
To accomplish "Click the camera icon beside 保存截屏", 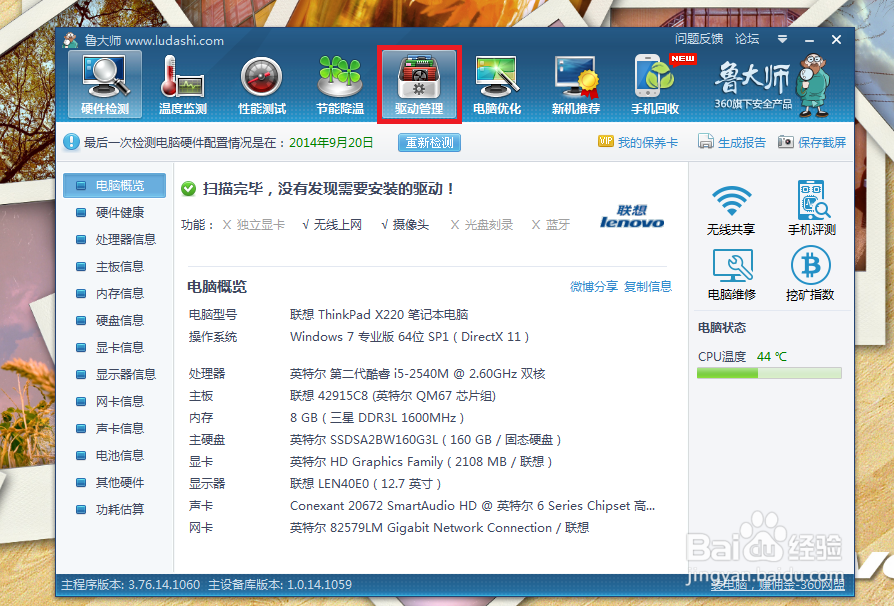I will pyautogui.click(x=786, y=141).
